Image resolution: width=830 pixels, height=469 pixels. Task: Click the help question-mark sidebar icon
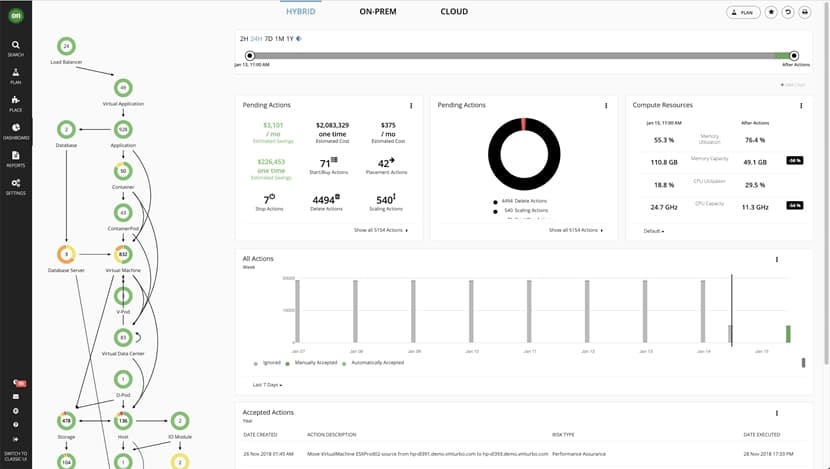[16, 425]
